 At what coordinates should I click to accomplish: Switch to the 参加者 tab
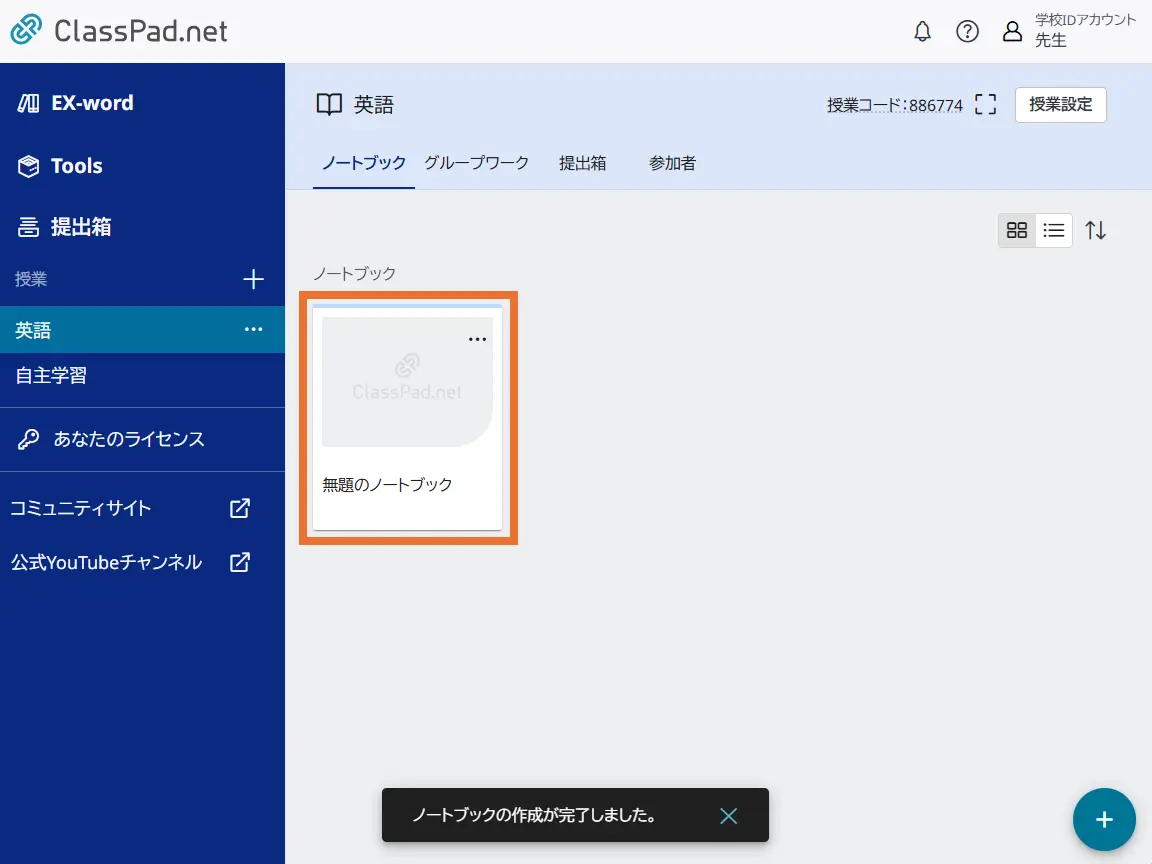(x=672, y=163)
